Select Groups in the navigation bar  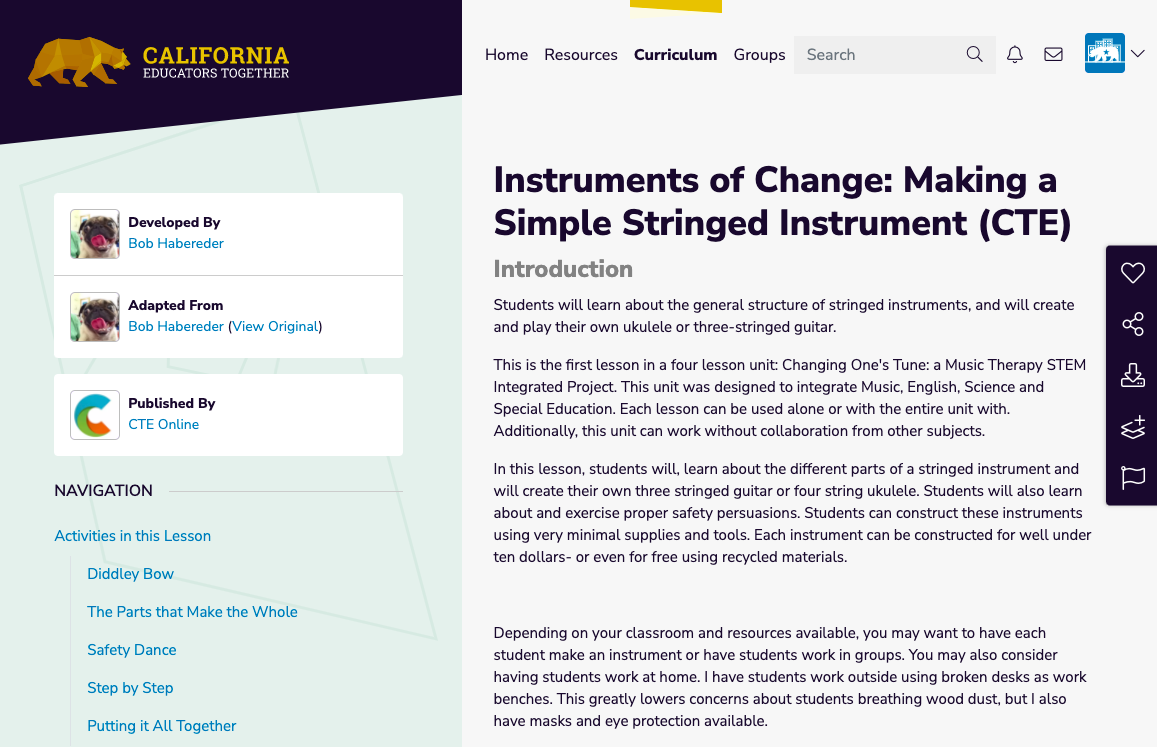pyautogui.click(x=759, y=55)
